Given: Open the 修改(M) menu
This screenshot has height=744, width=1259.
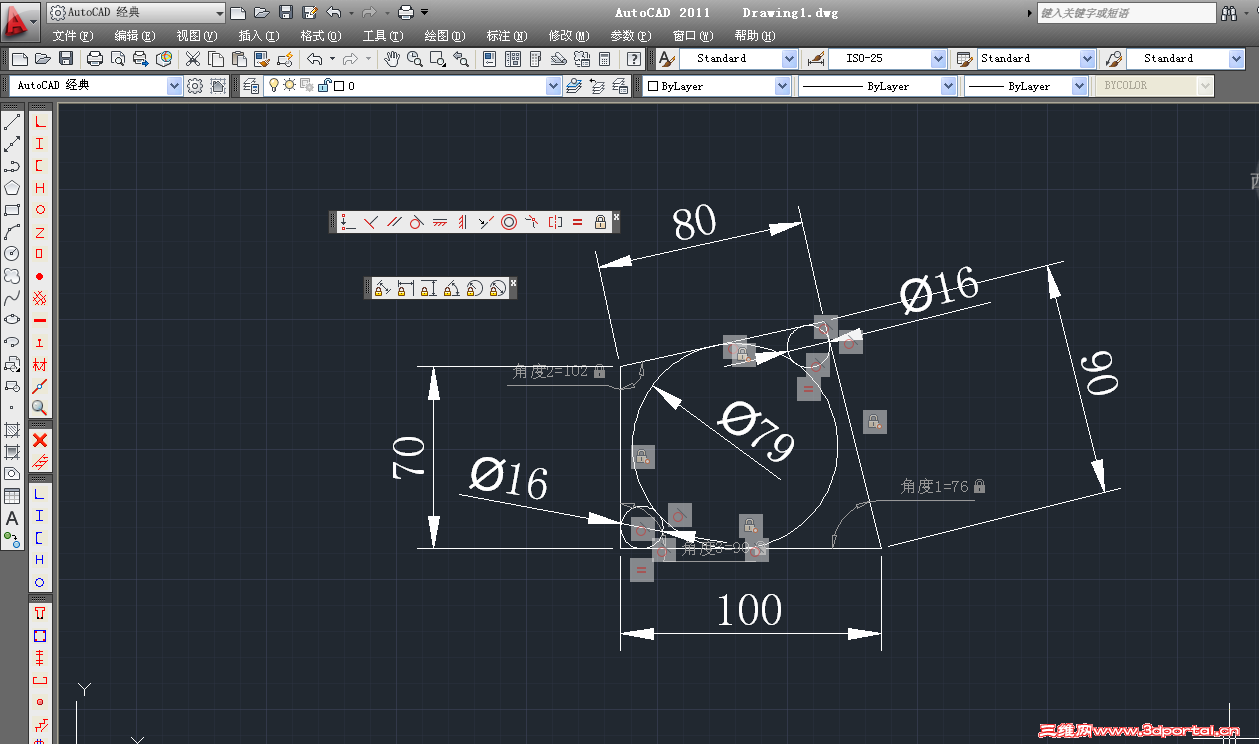Looking at the screenshot, I should [x=567, y=35].
